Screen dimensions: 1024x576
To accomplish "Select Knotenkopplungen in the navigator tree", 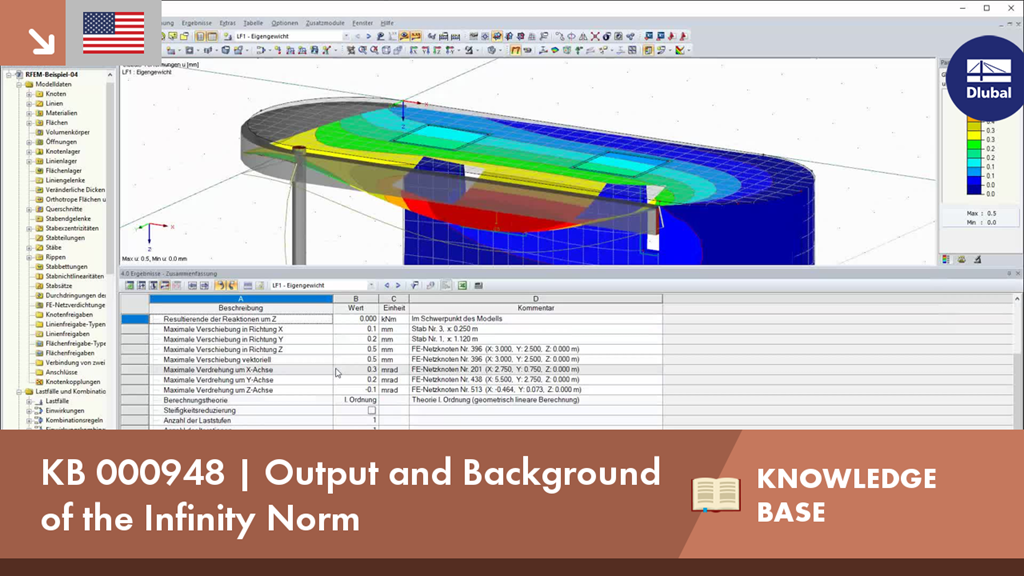I will click(x=72, y=382).
